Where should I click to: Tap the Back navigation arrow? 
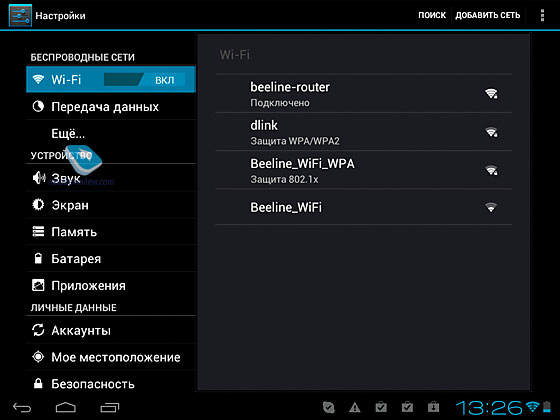click(22, 407)
